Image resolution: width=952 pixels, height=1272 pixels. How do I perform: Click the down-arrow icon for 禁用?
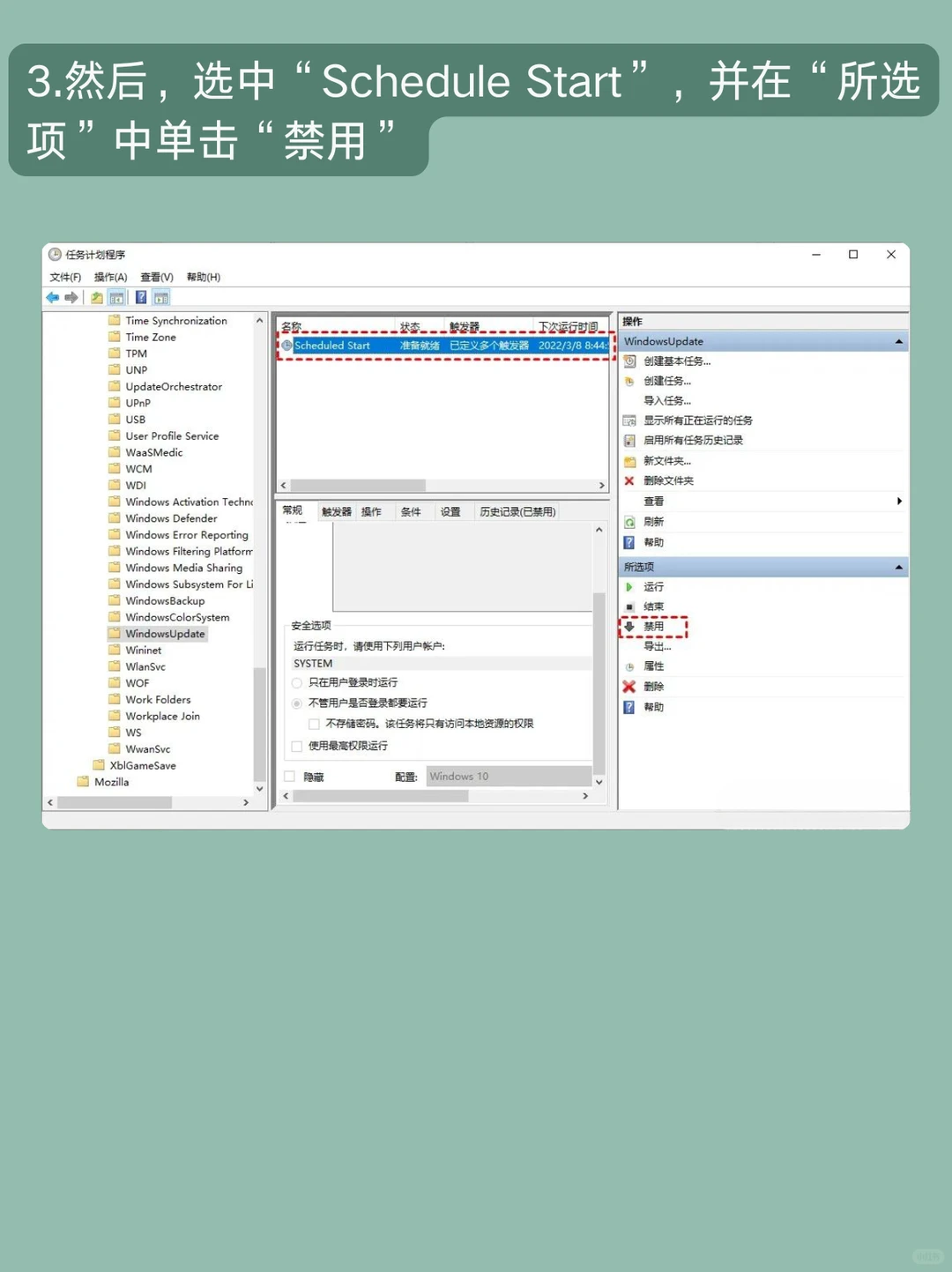629,627
